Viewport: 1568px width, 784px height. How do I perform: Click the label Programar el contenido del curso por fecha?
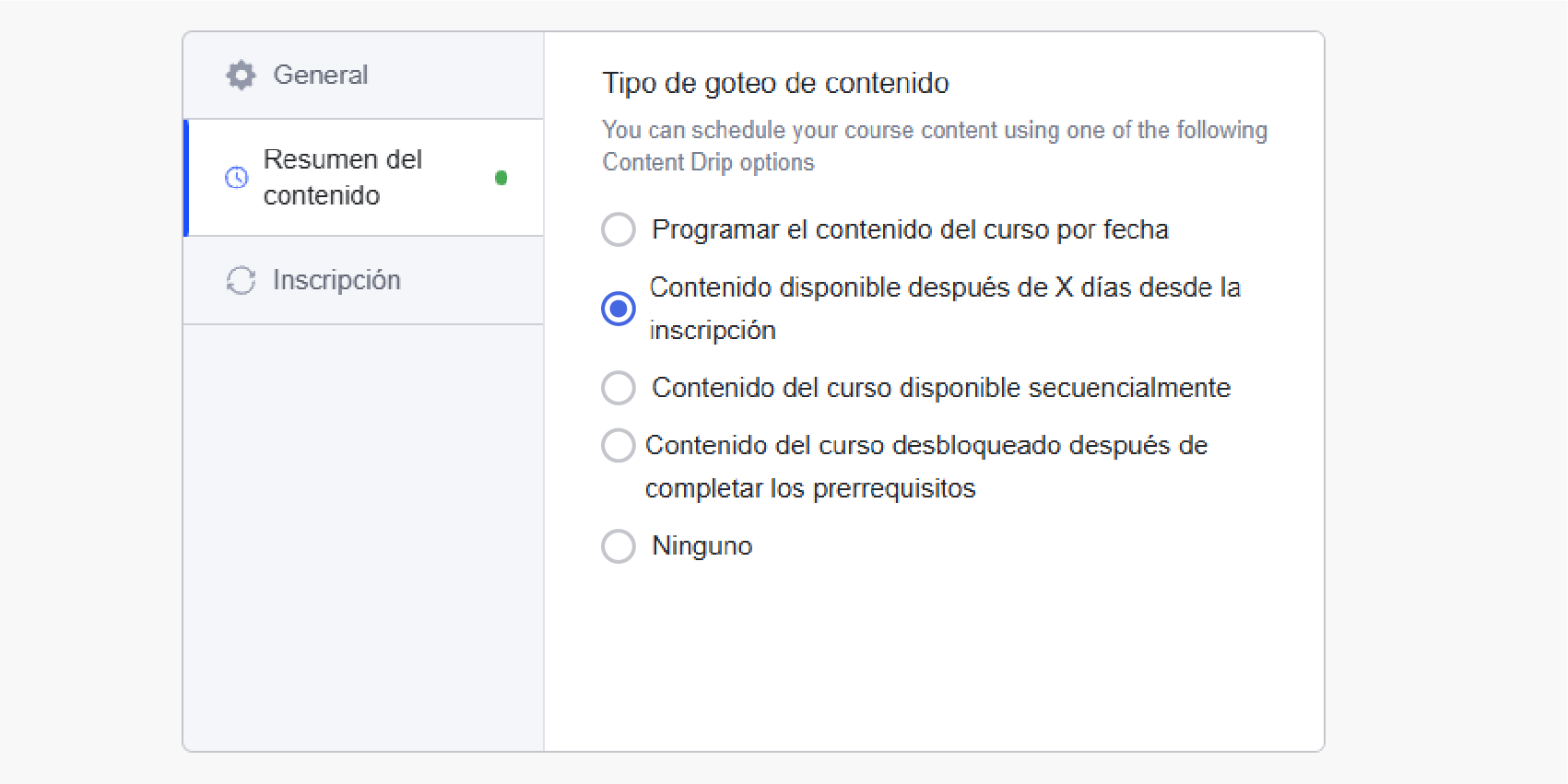coord(910,229)
